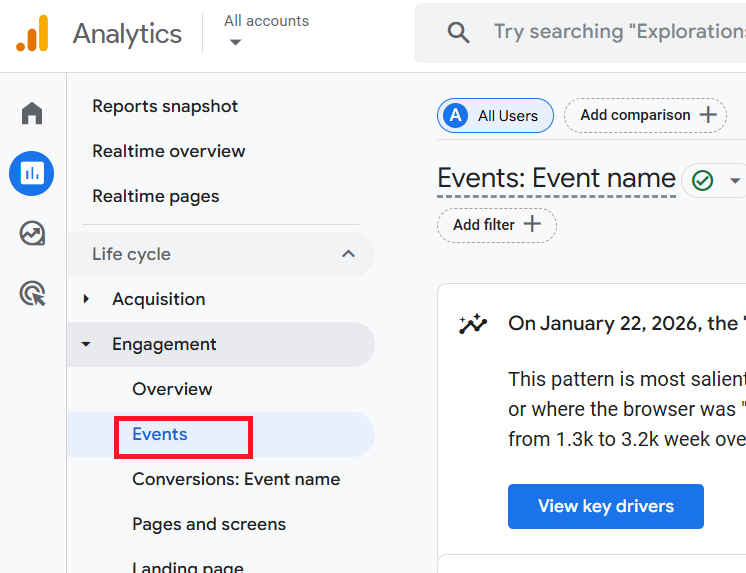Click the Add filter button
This screenshot has width=746, height=573.
coord(496,225)
